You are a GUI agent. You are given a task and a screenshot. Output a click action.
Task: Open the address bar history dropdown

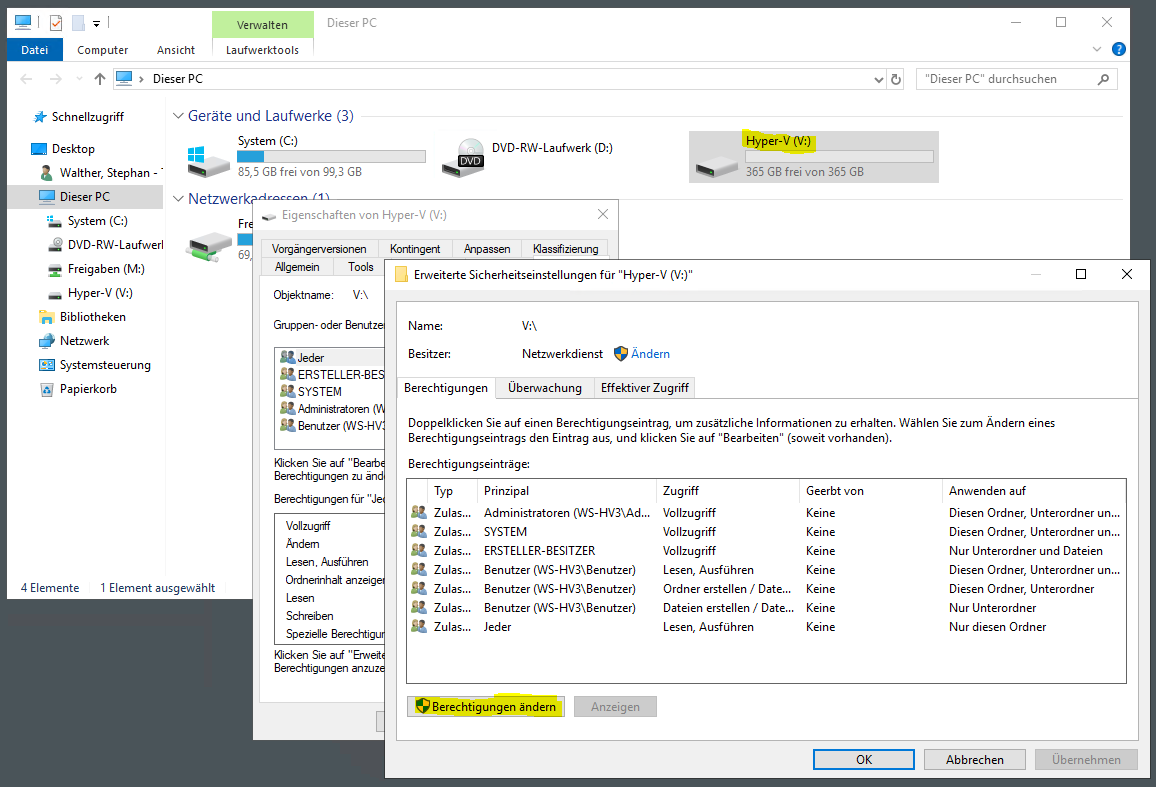tap(878, 80)
